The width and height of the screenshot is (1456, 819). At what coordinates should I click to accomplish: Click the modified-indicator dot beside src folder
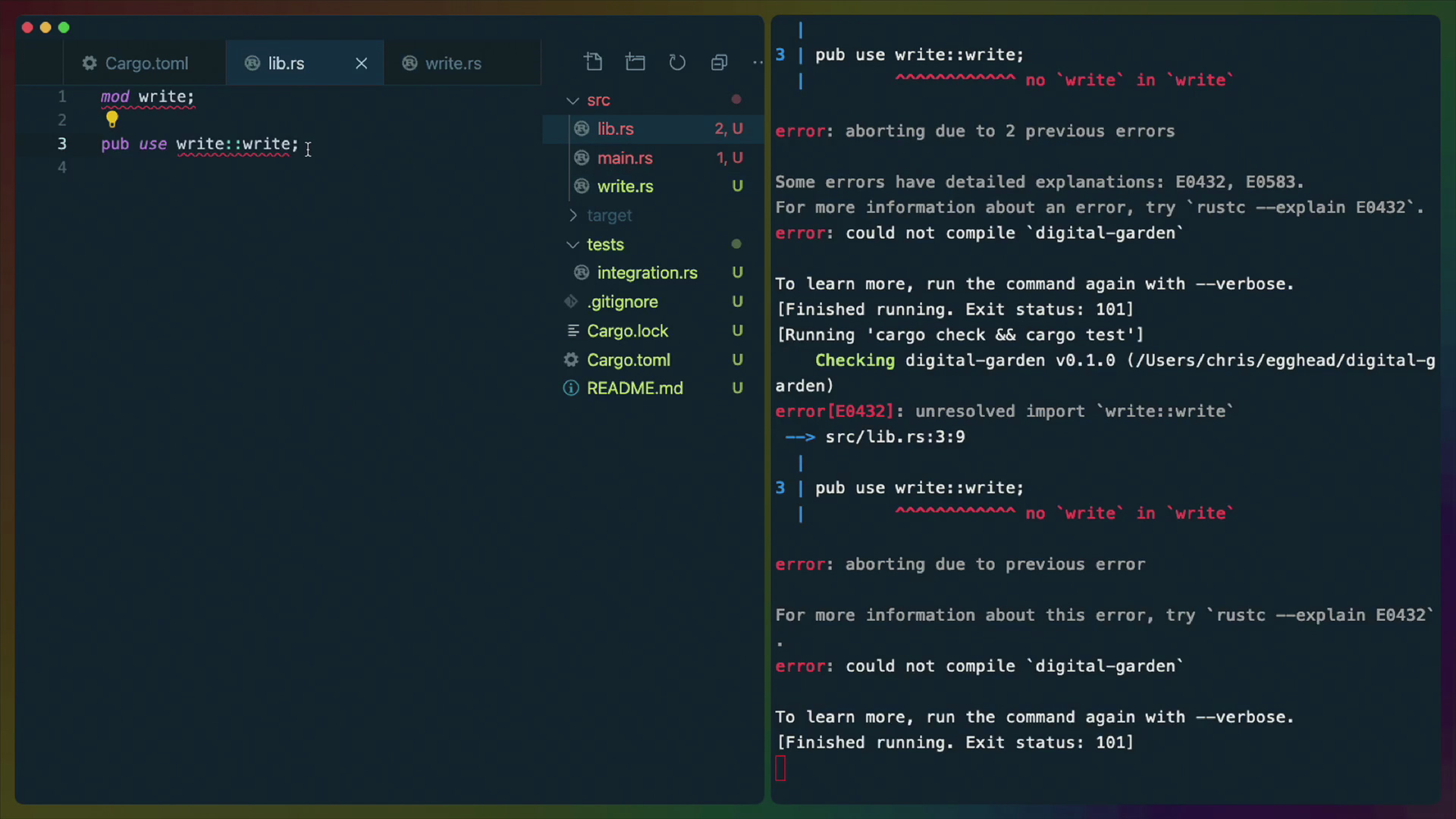(736, 99)
